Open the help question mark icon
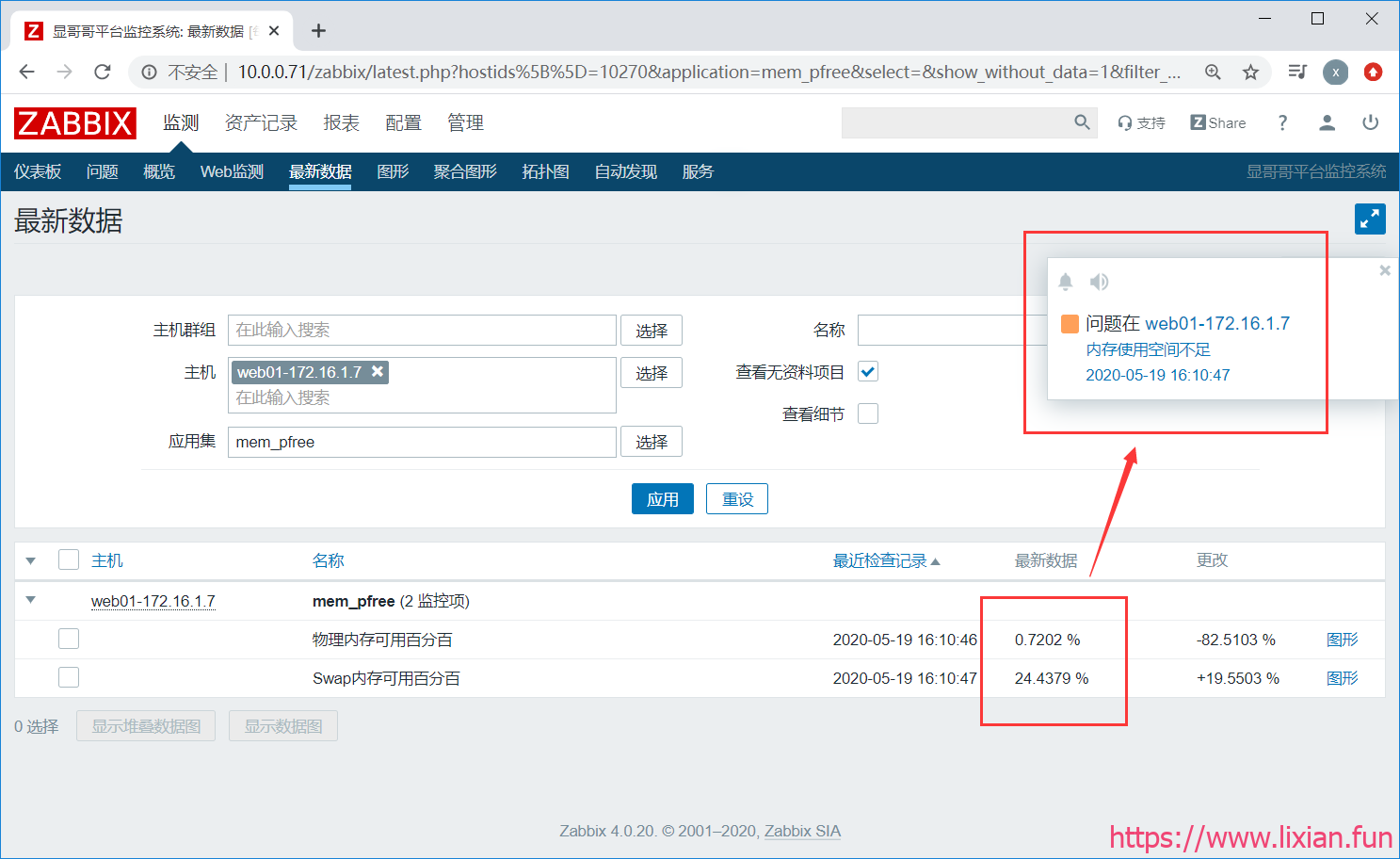Image resolution: width=1400 pixels, height=859 pixels. point(1282,123)
